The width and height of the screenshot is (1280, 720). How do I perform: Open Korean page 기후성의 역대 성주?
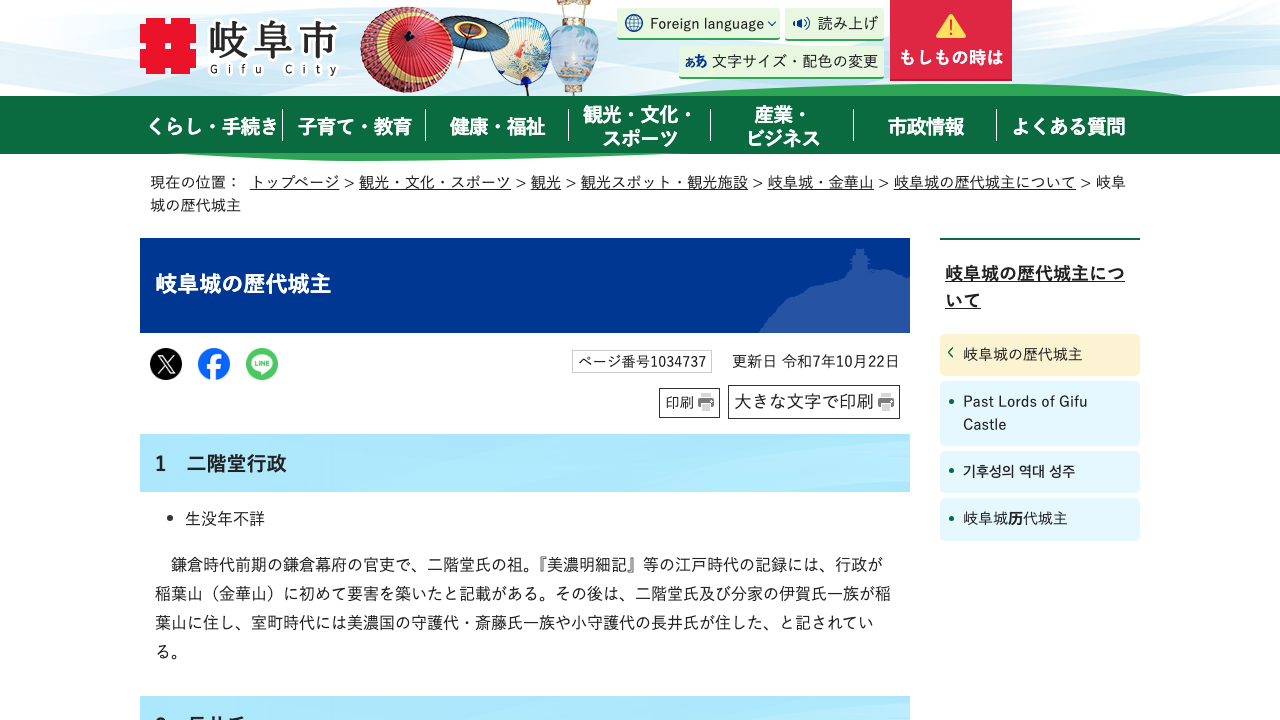click(1040, 472)
